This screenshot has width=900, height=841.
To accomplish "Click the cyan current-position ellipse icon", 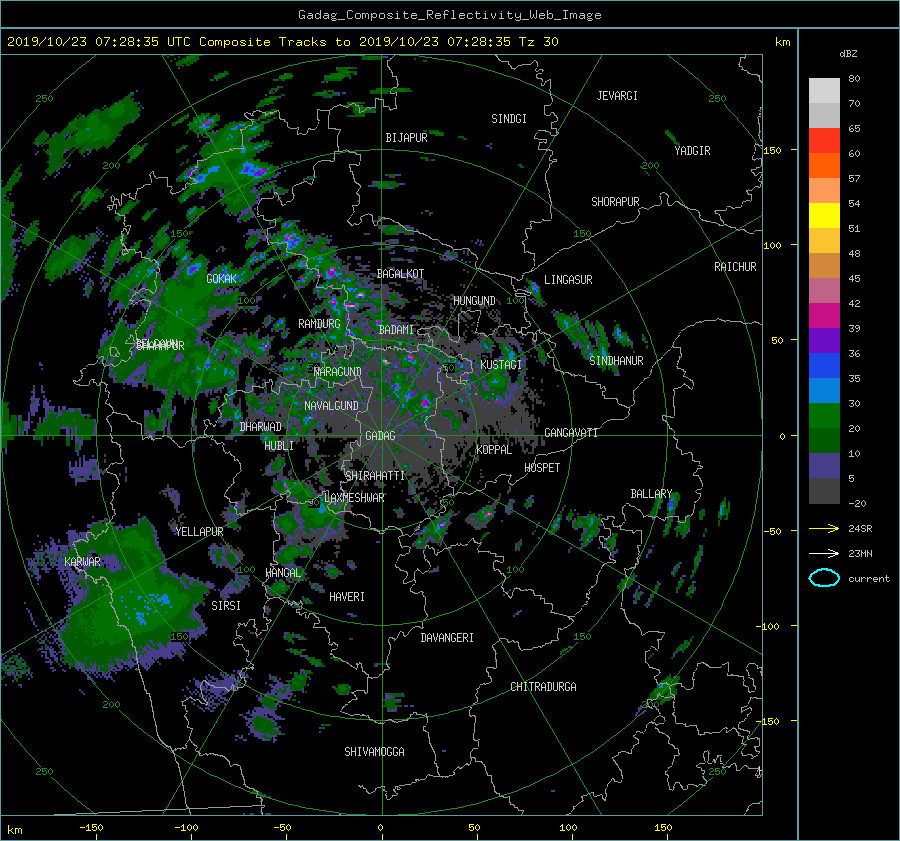I will tap(824, 578).
